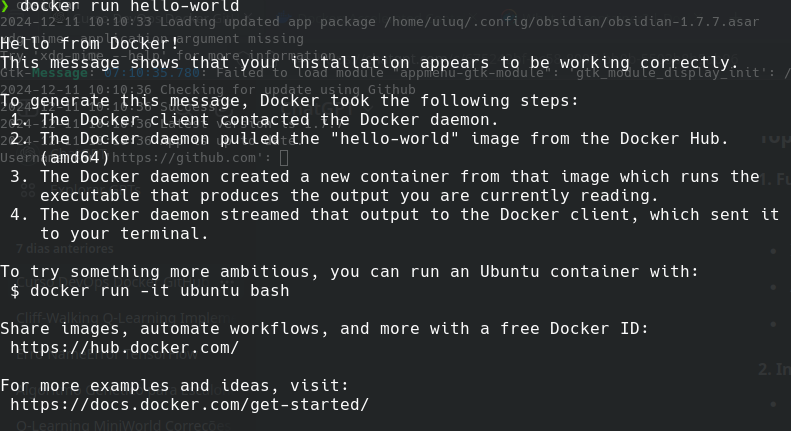Click the 'Hello from Docker!' line
Viewport: 791px width, 431px height.
[90, 44]
